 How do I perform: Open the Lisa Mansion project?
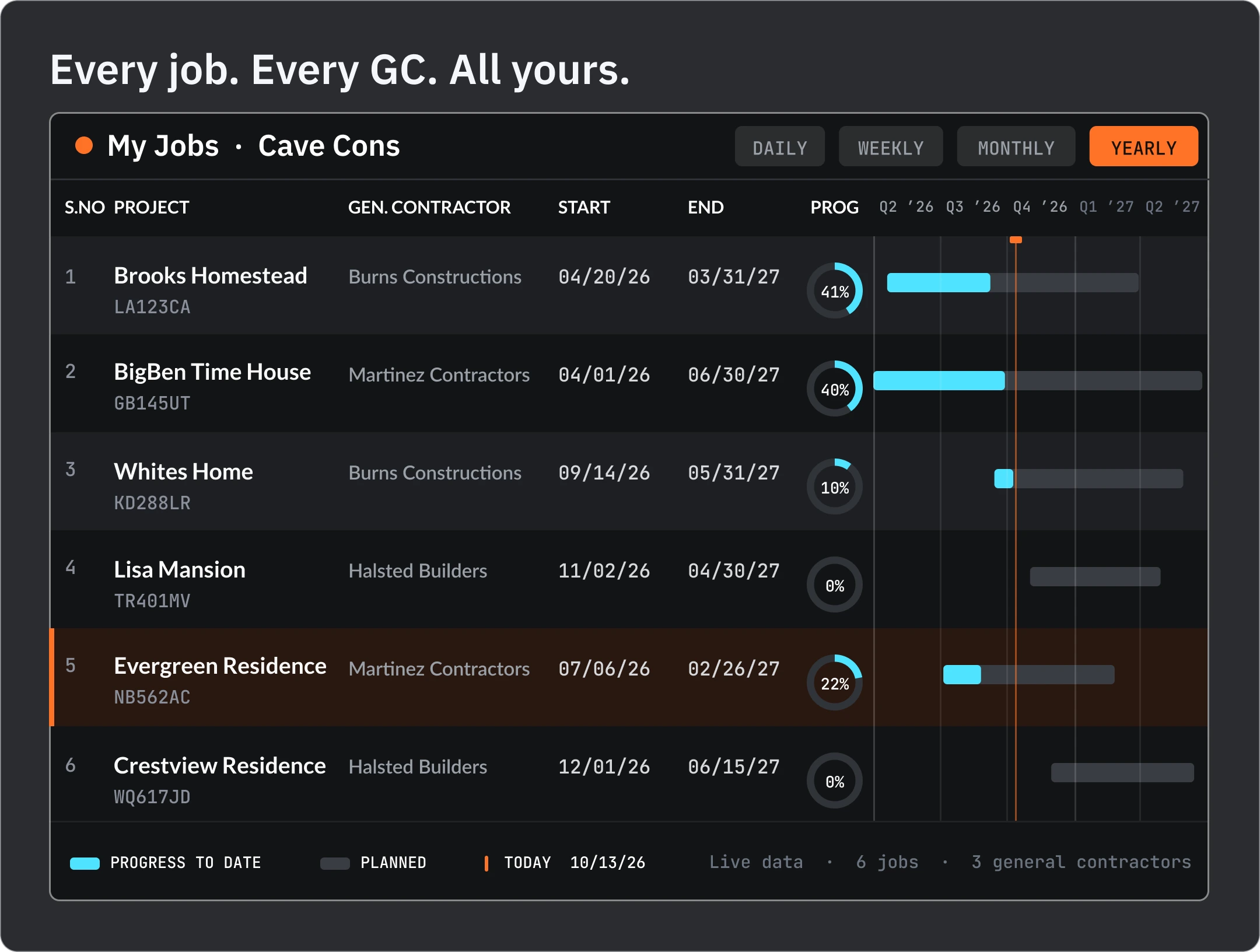180,570
